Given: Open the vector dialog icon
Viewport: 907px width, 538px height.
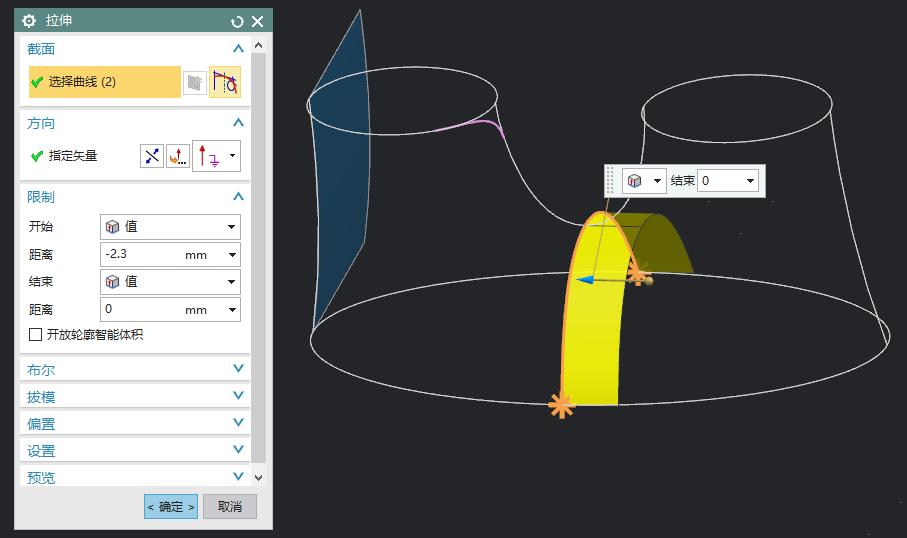Looking at the screenshot, I should [177, 156].
